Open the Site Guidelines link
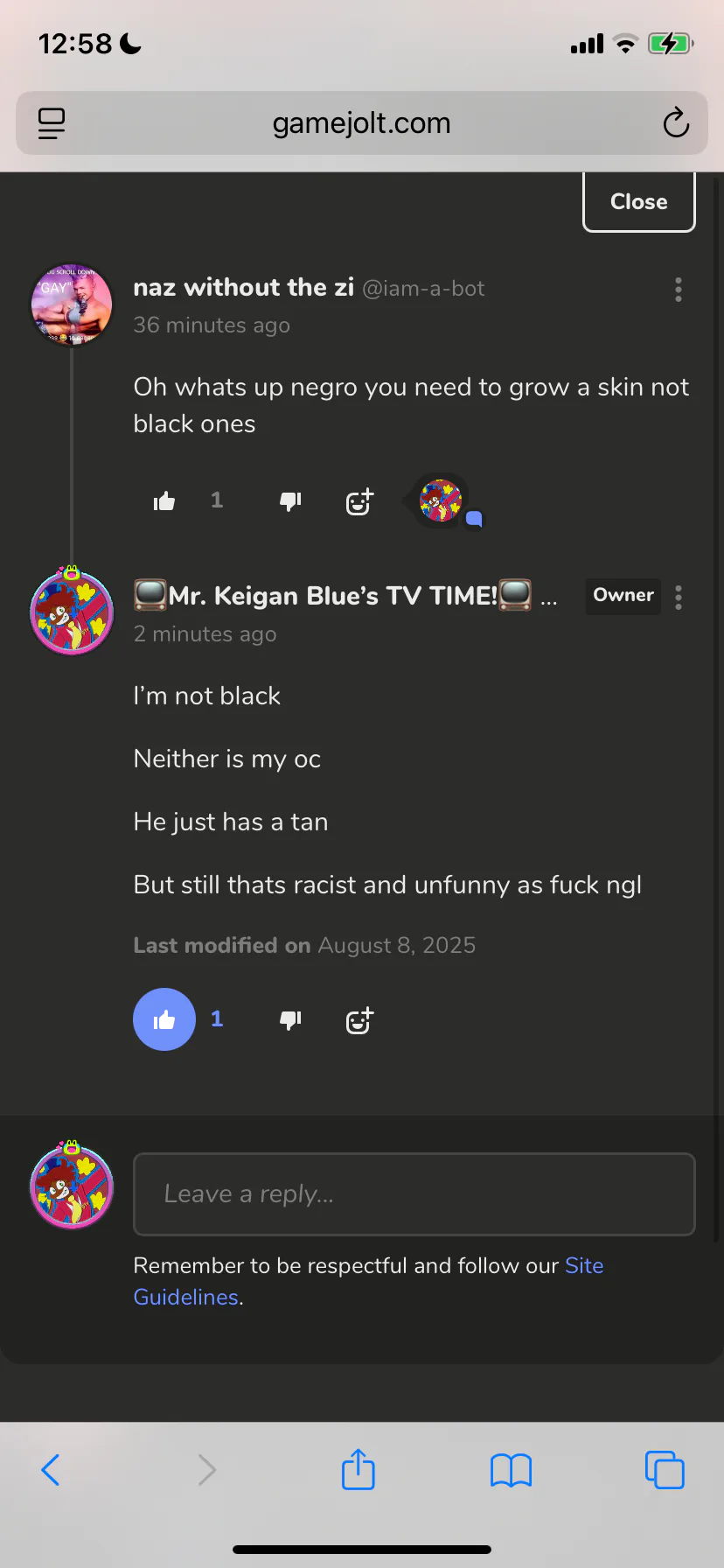This screenshot has width=724, height=1568. click(x=368, y=1281)
